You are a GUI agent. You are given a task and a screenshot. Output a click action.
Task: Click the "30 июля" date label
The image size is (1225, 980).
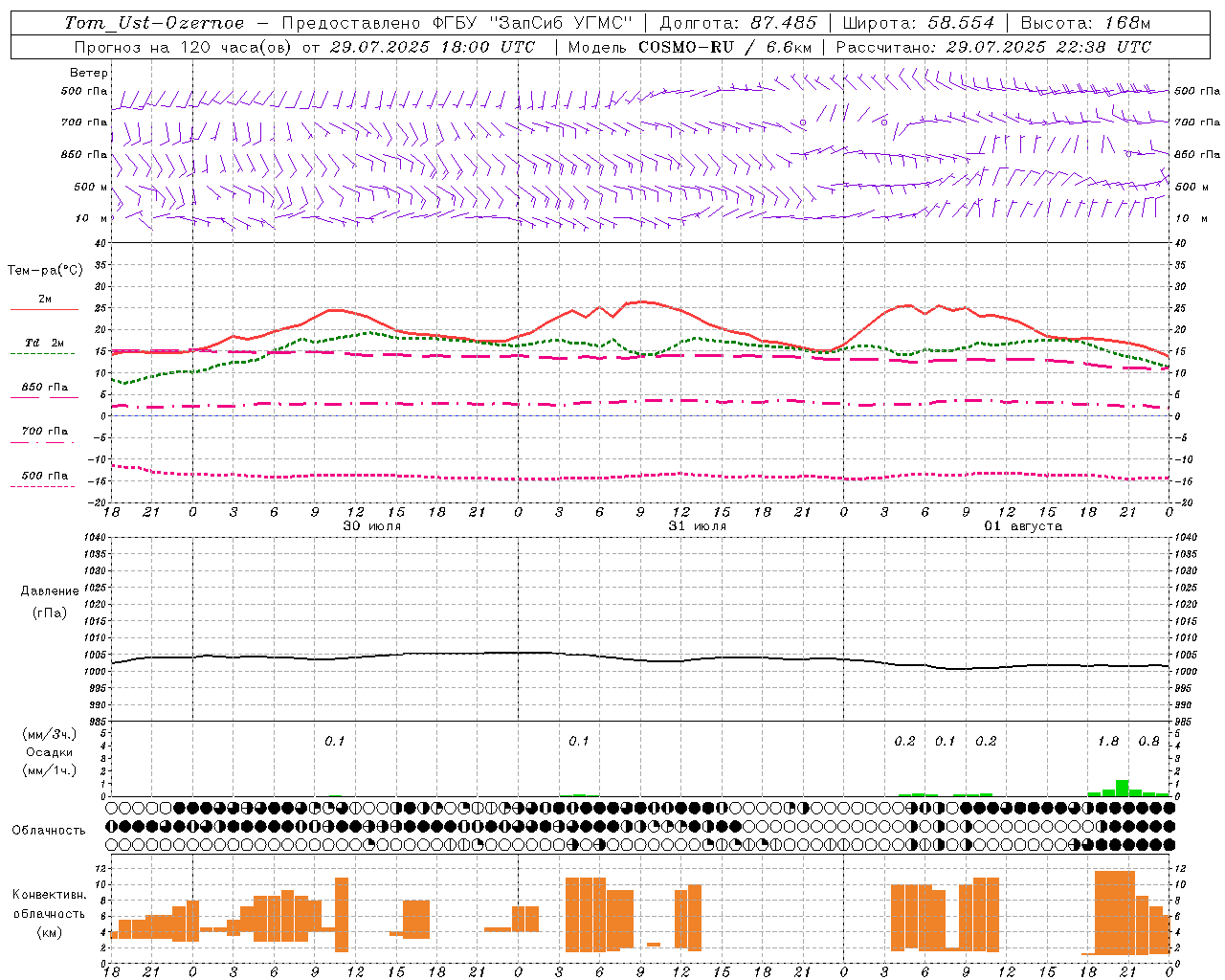[x=372, y=526]
